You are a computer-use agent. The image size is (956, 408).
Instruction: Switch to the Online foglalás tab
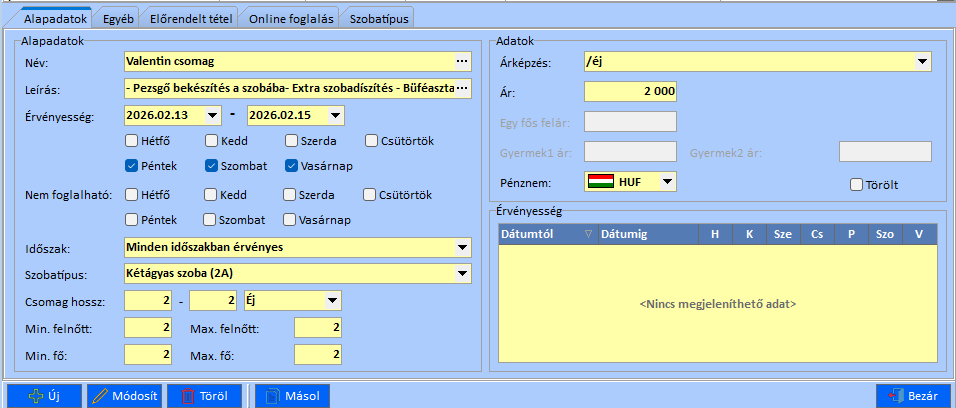(x=290, y=18)
